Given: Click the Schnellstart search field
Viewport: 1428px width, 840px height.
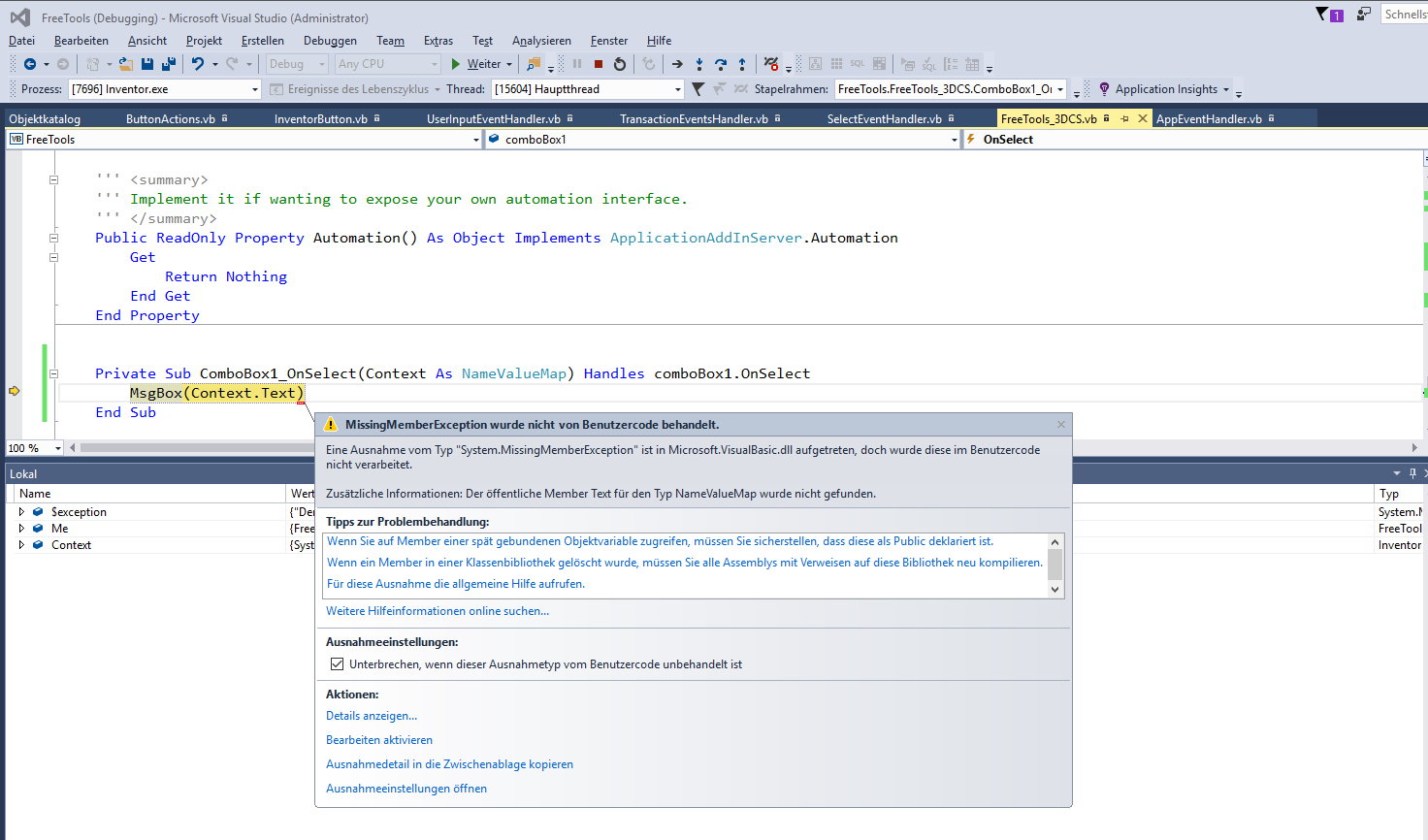Looking at the screenshot, I should 1404,15.
